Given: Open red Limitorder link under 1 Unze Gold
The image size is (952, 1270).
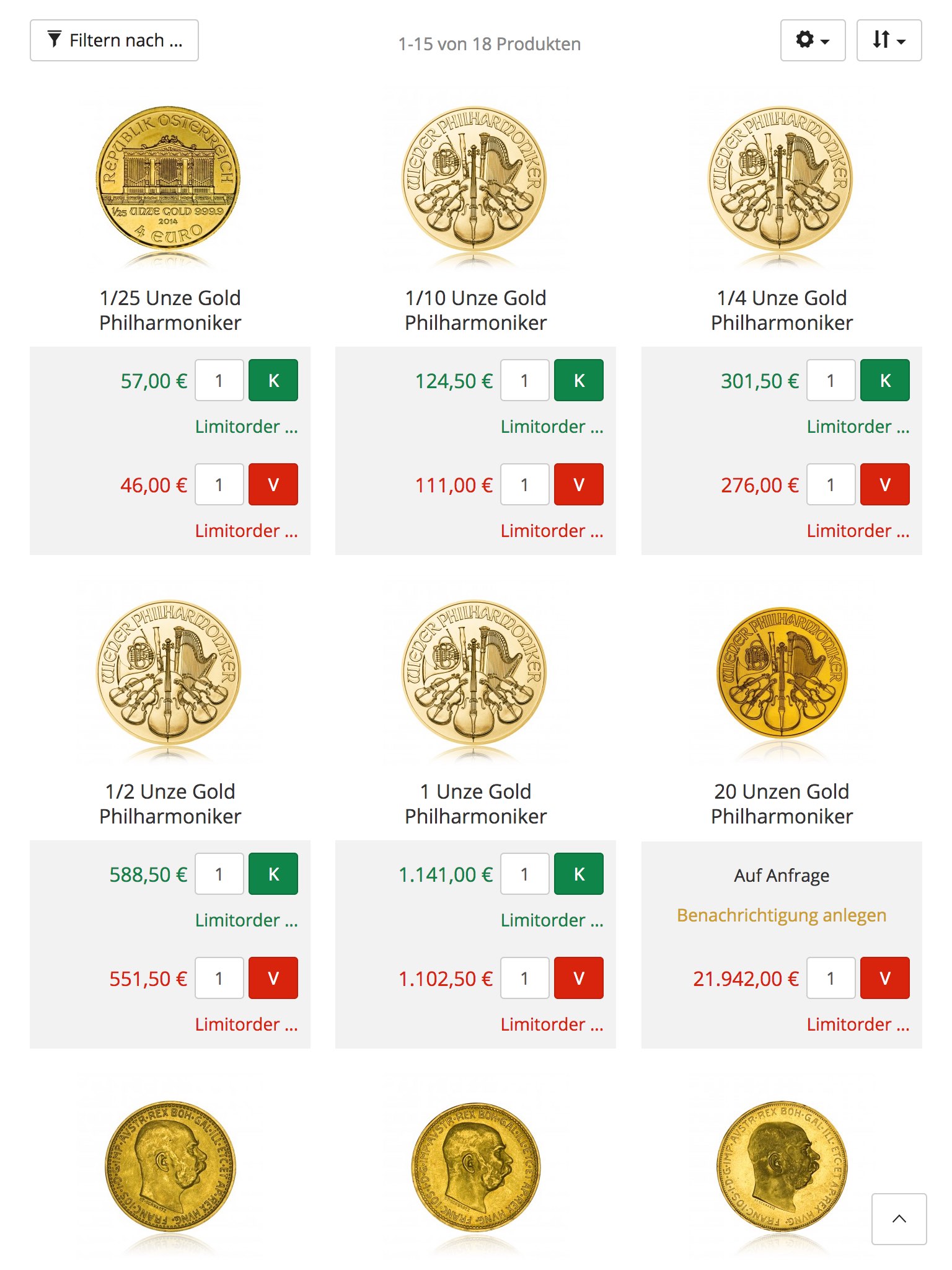Looking at the screenshot, I should [x=552, y=1024].
